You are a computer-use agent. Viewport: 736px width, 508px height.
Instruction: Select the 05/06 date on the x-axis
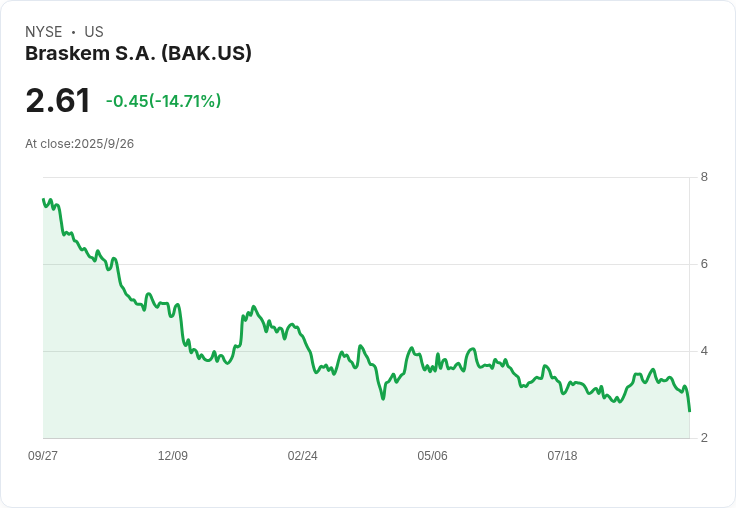432,456
